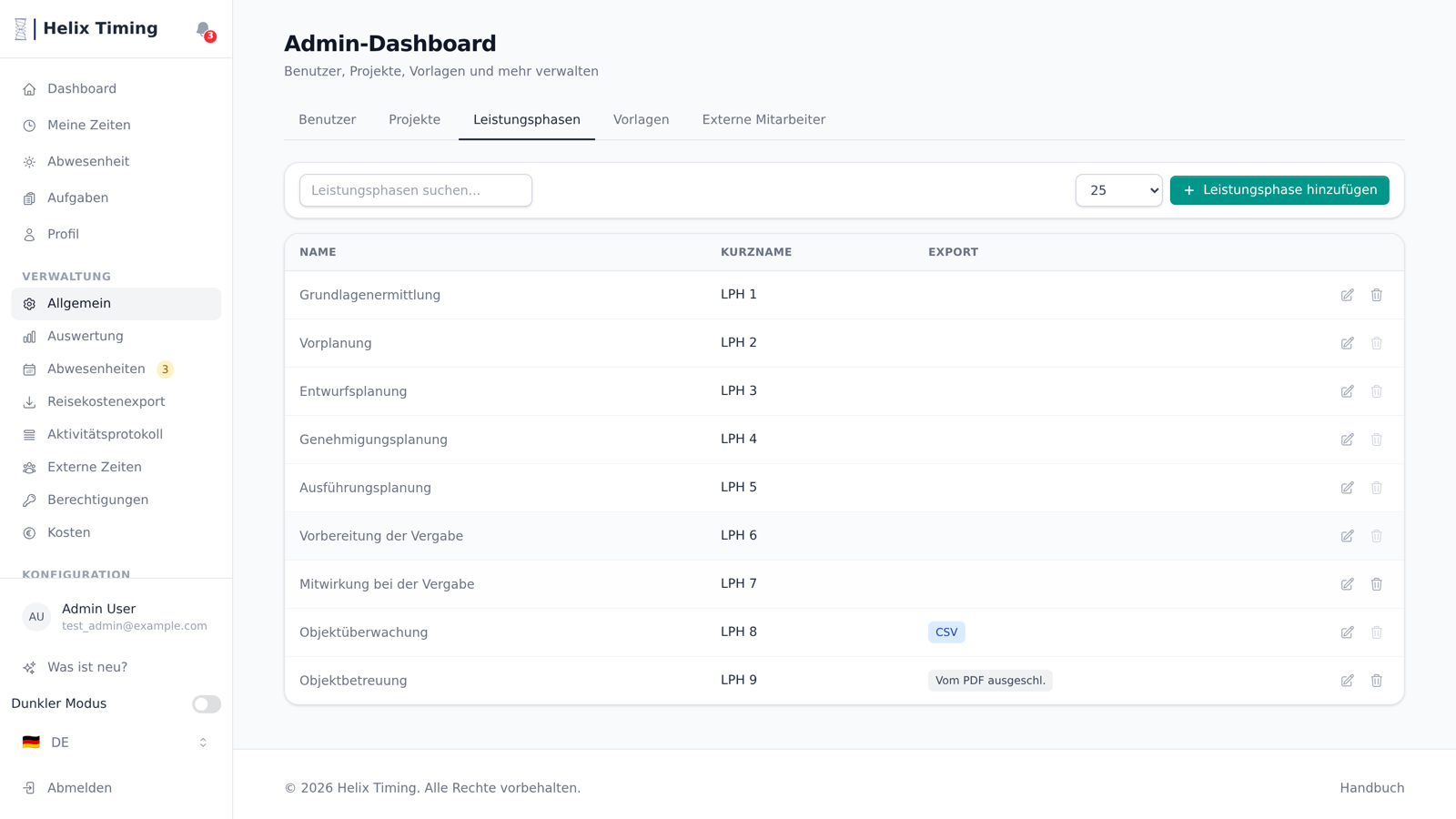Edit the Objektbetreuung phase
Image resolution: width=1456 pixels, height=819 pixels.
(x=1347, y=681)
